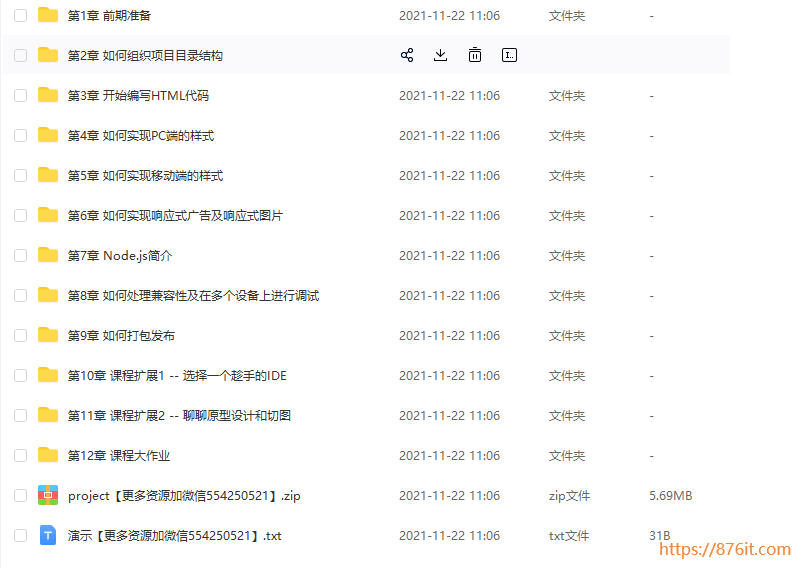Open the 第4章 如何实现PC端的样式 folder icon

[x=48, y=135]
